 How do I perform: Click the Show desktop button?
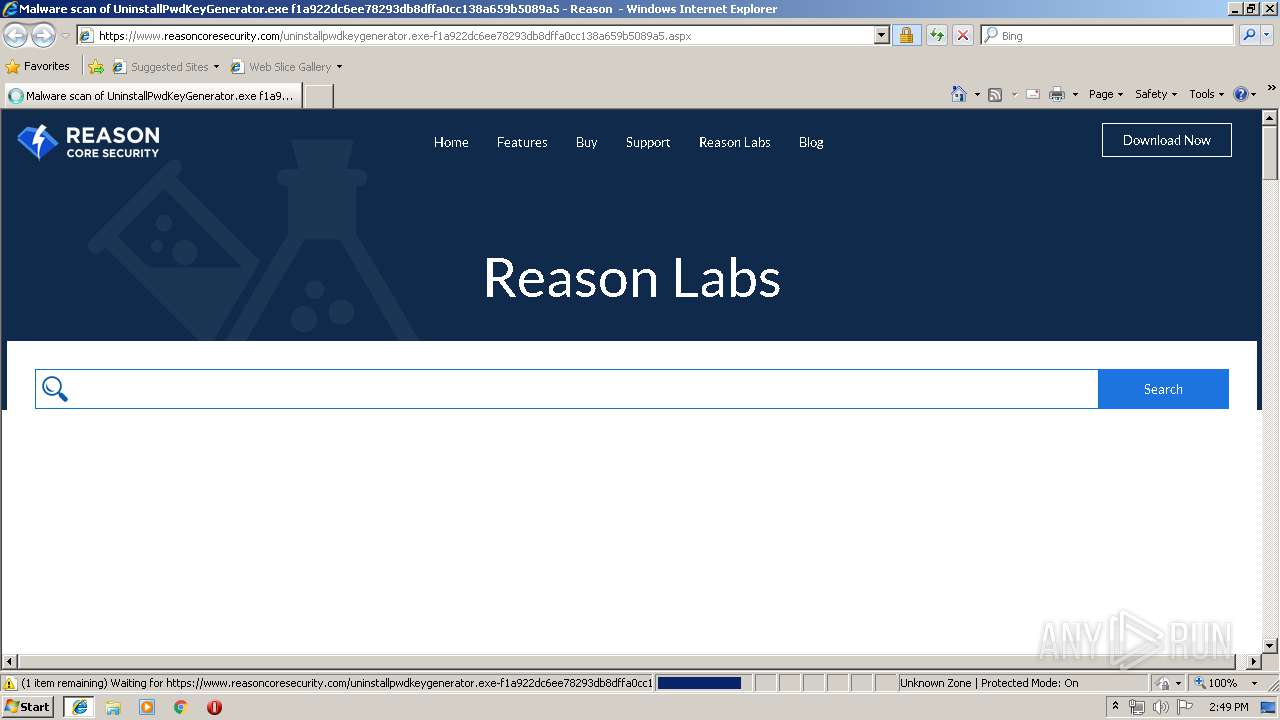tap(1269, 707)
